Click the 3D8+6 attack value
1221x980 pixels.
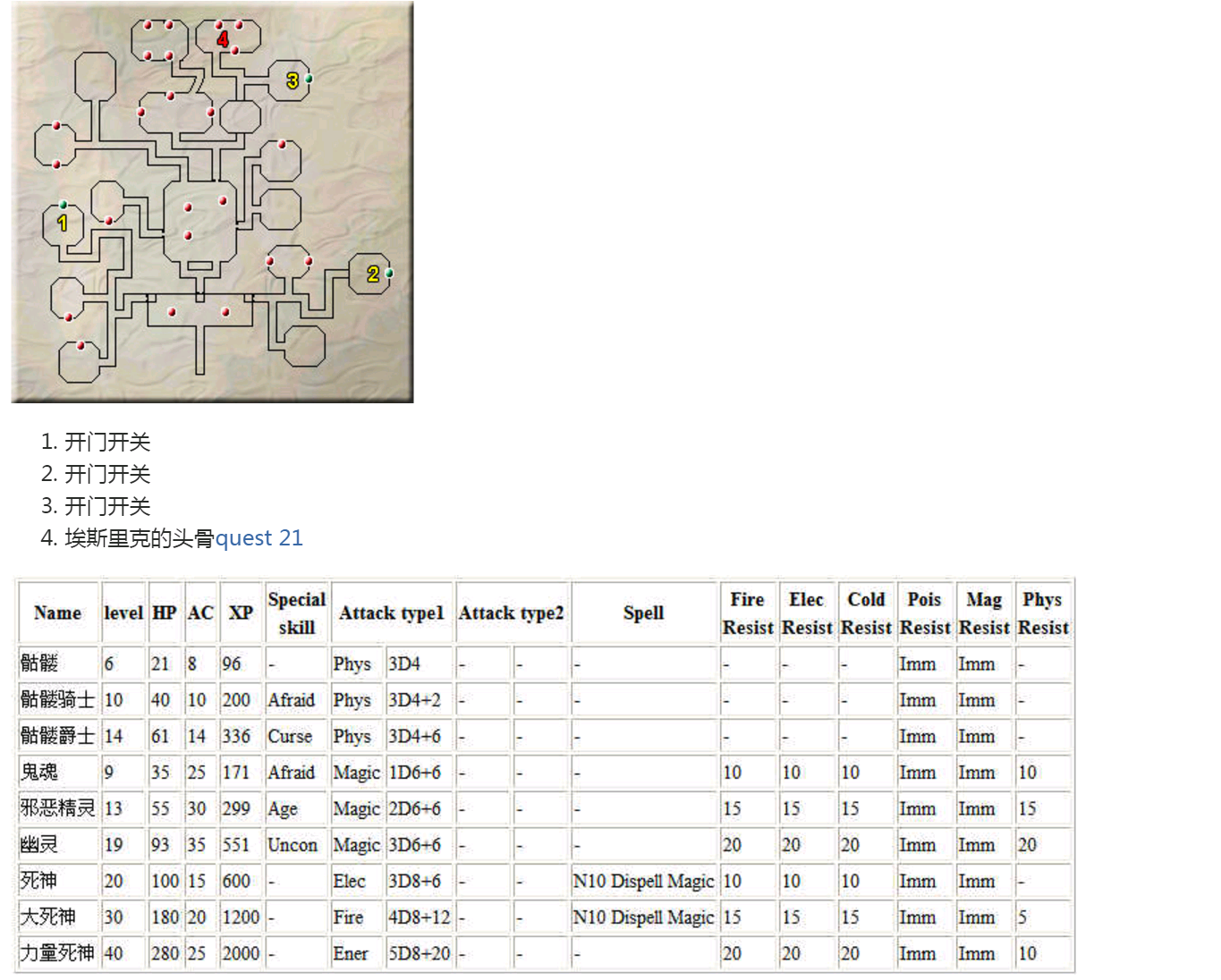419,881
